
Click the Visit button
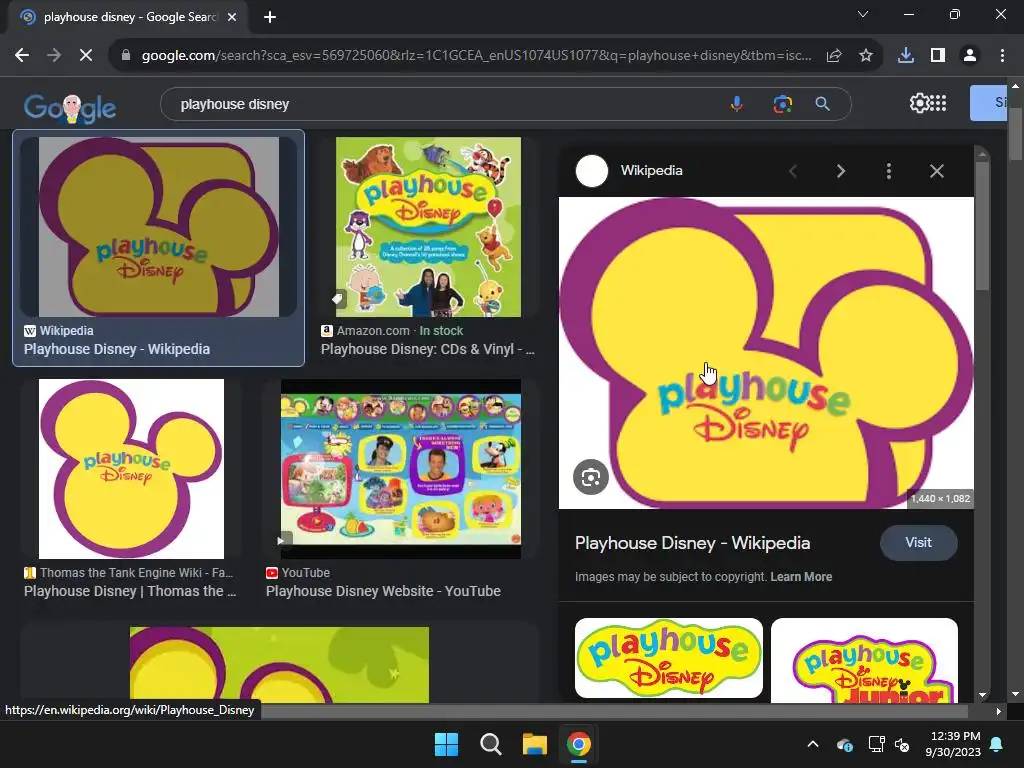click(918, 543)
